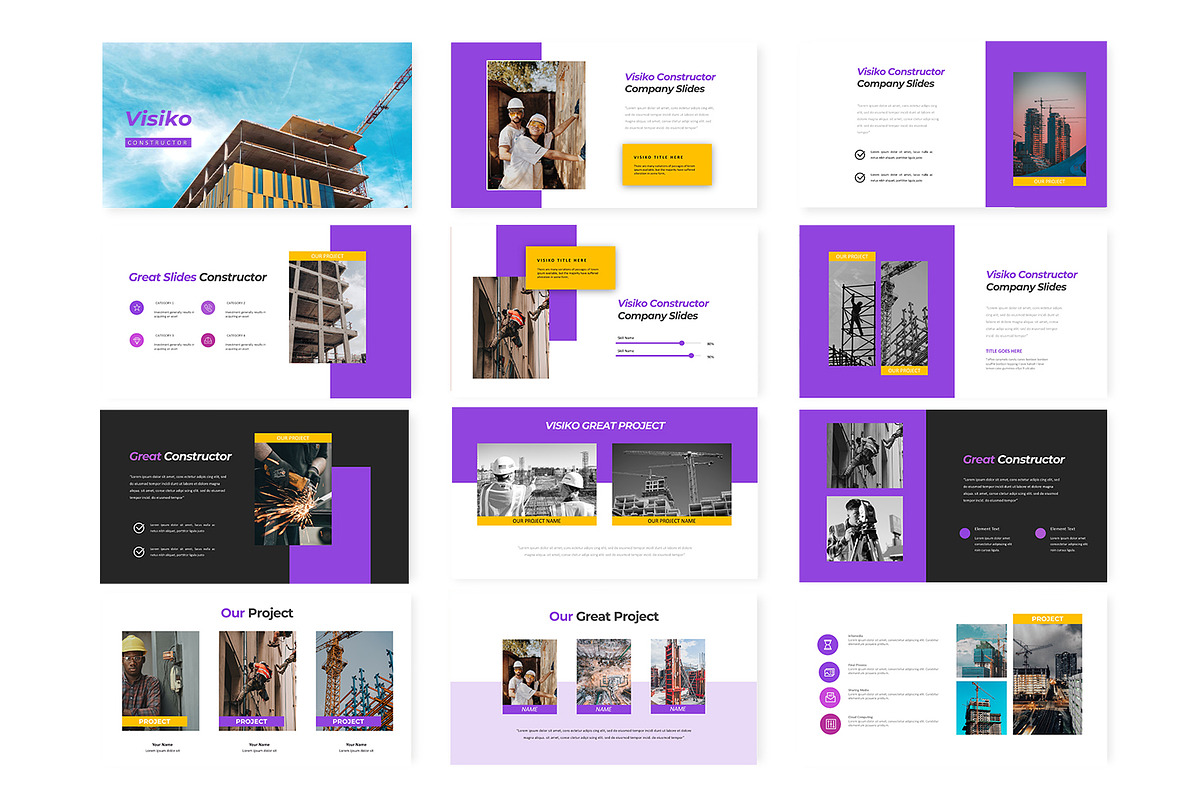Click Our Project label under sunset towers photo
The image size is (1200, 800).
1049,182
